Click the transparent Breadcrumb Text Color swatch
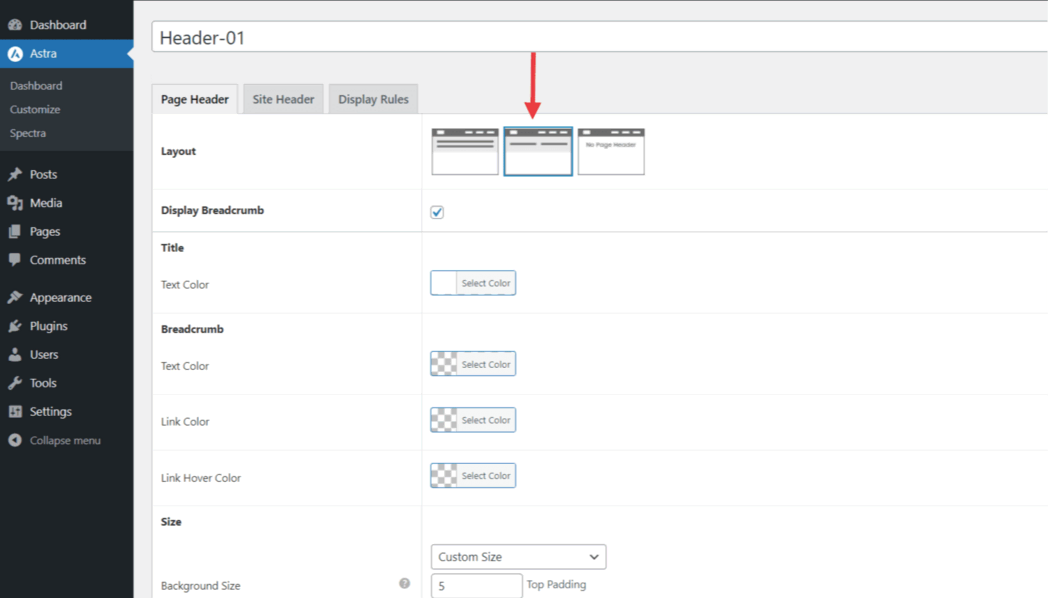 pyautogui.click(x=444, y=364)
